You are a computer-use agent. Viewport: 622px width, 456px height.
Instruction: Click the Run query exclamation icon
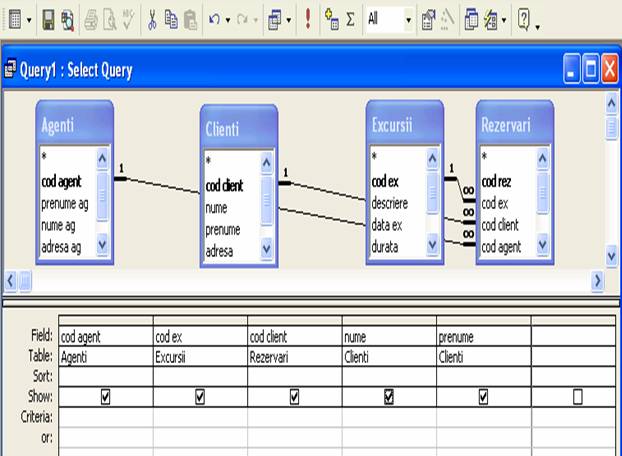point(307,19)
